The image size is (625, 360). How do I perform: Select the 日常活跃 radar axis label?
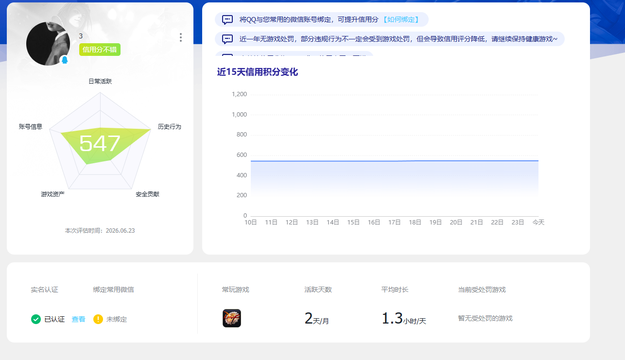100,81
